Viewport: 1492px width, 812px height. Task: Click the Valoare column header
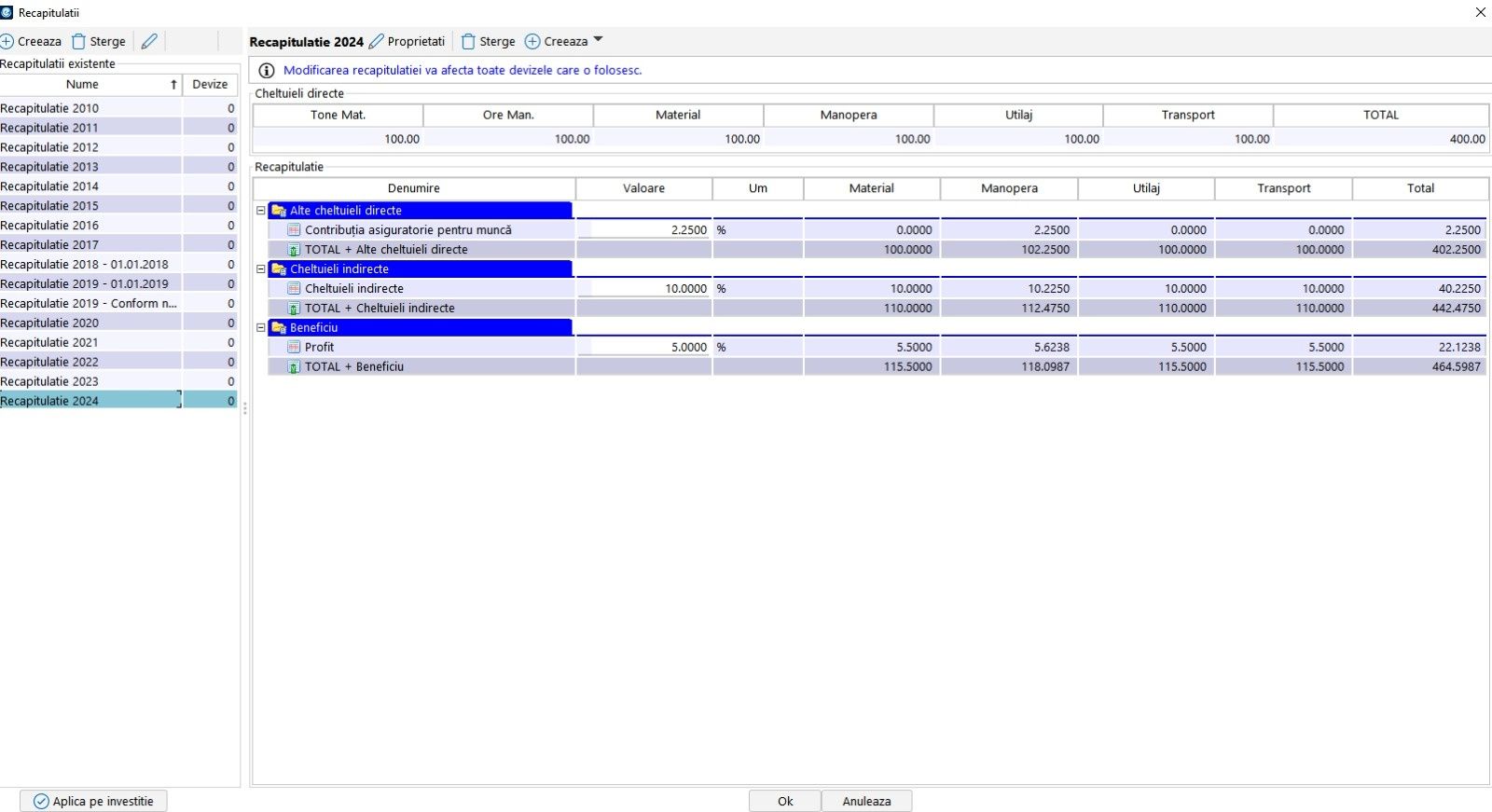pyautogui.click(x=644, y=188)
